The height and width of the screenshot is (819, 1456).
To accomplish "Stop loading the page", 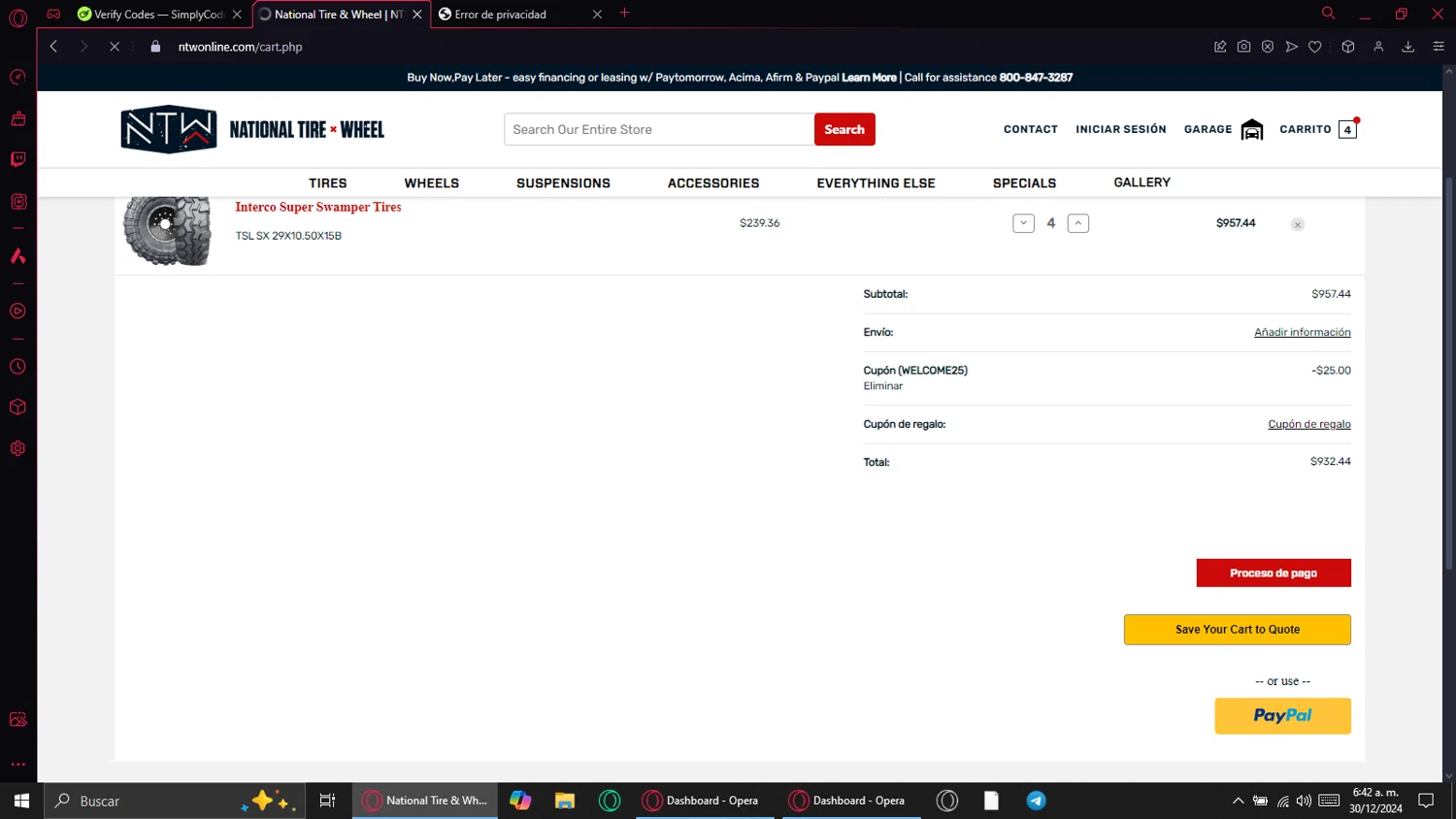I will point(115,47).
